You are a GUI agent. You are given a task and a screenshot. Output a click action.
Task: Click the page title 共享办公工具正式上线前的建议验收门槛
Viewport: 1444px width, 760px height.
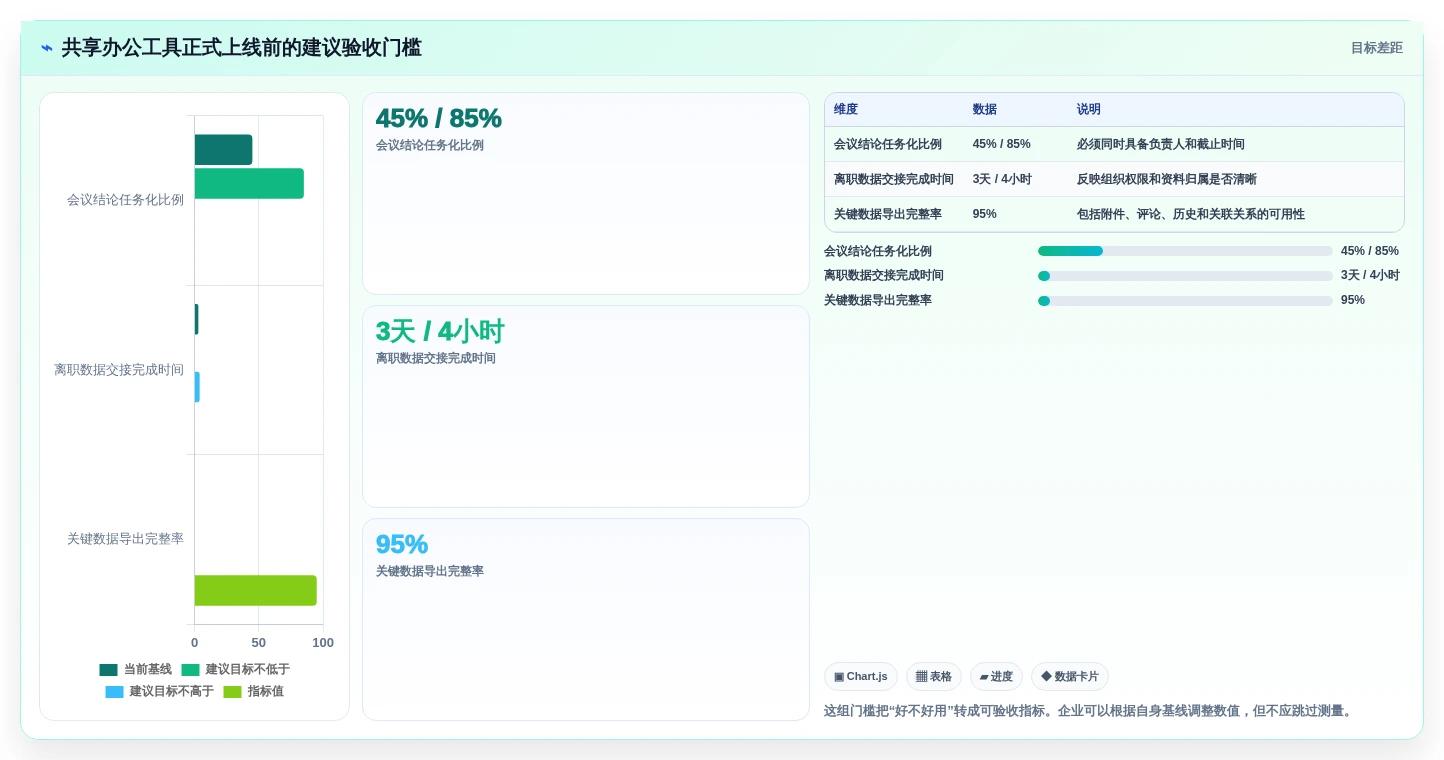242,48
